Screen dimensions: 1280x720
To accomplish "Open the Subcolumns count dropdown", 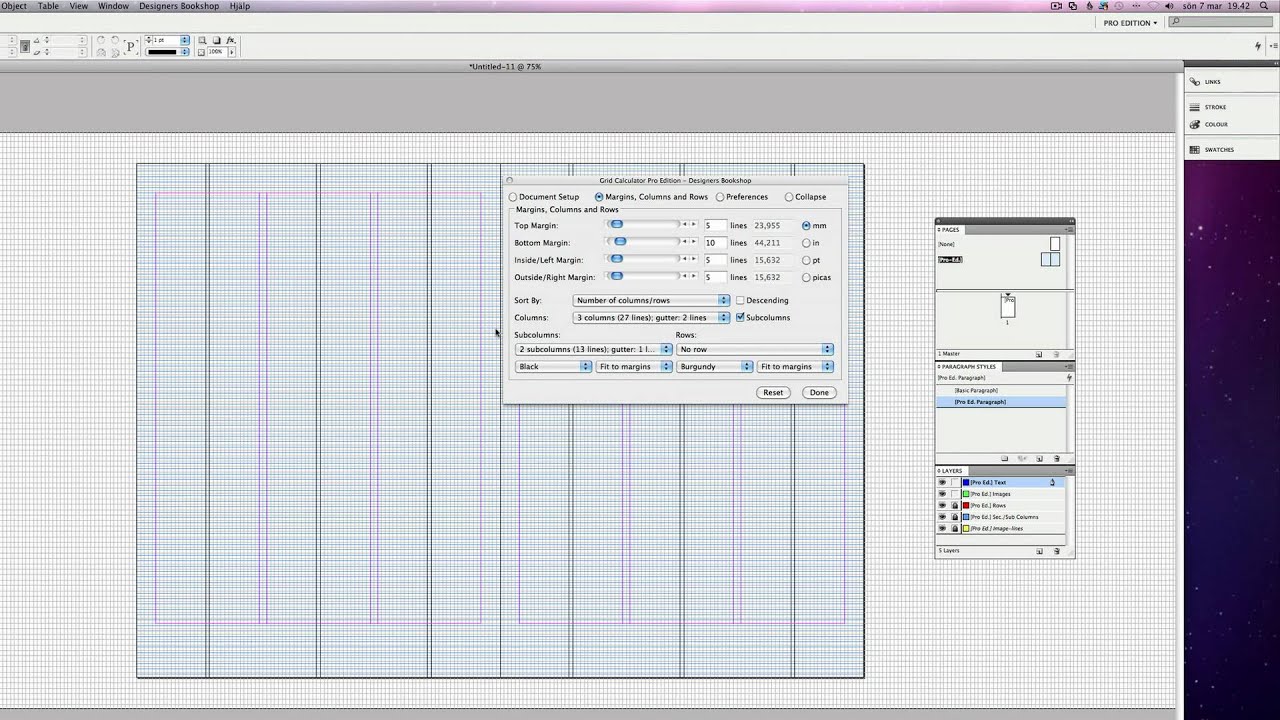I will (x=594, y=349).
